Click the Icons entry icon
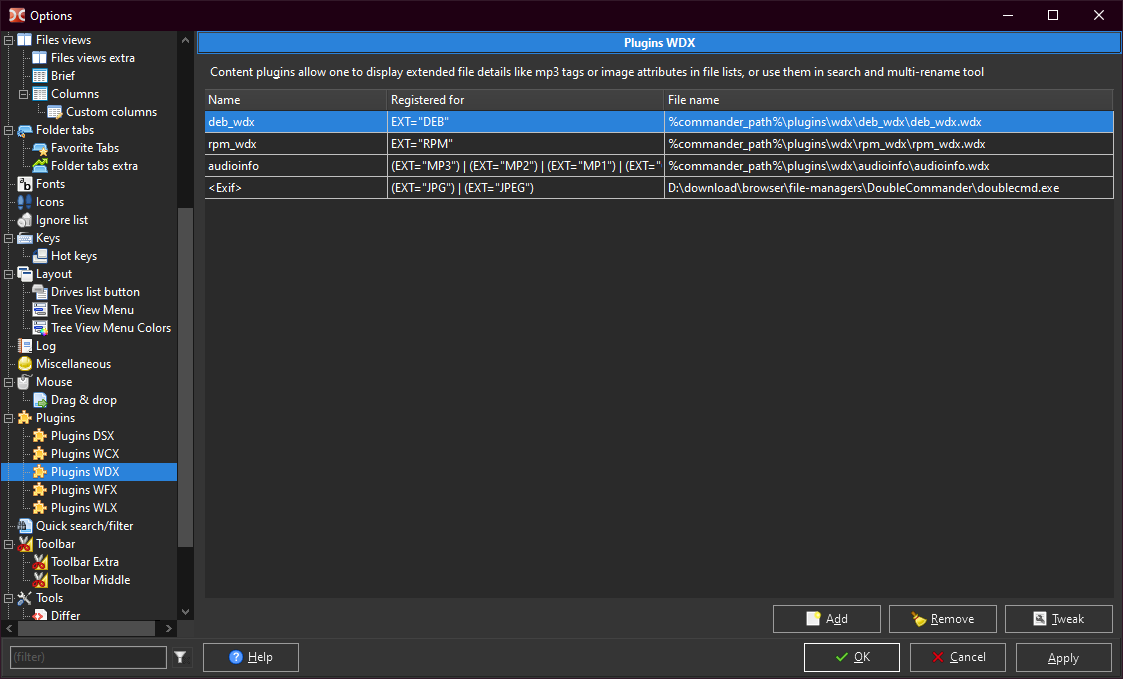The width and height of the screenshot is (1123, 679). pos(25,202)
